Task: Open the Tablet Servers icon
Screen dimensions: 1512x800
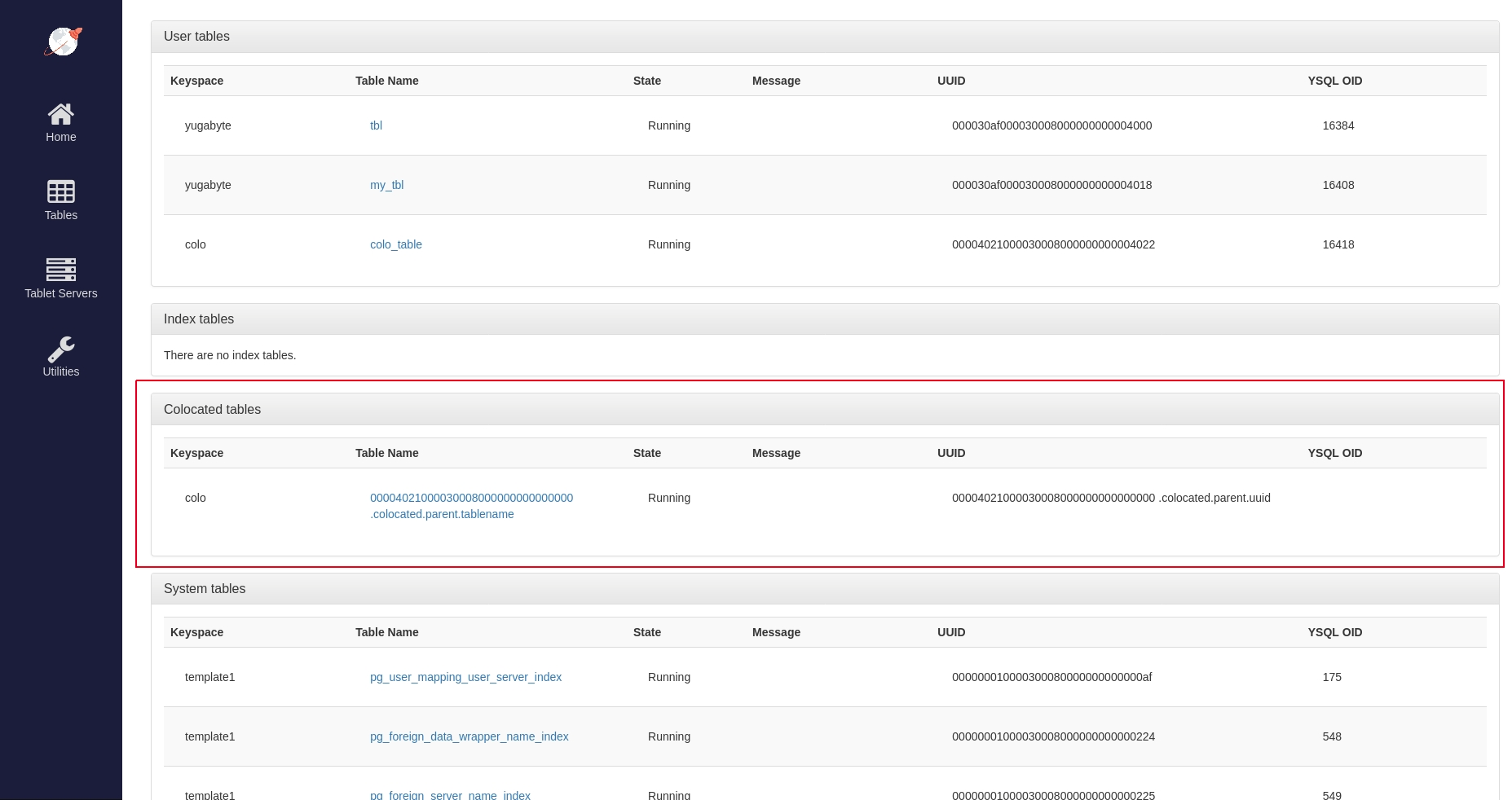Action: pos(61,270)
